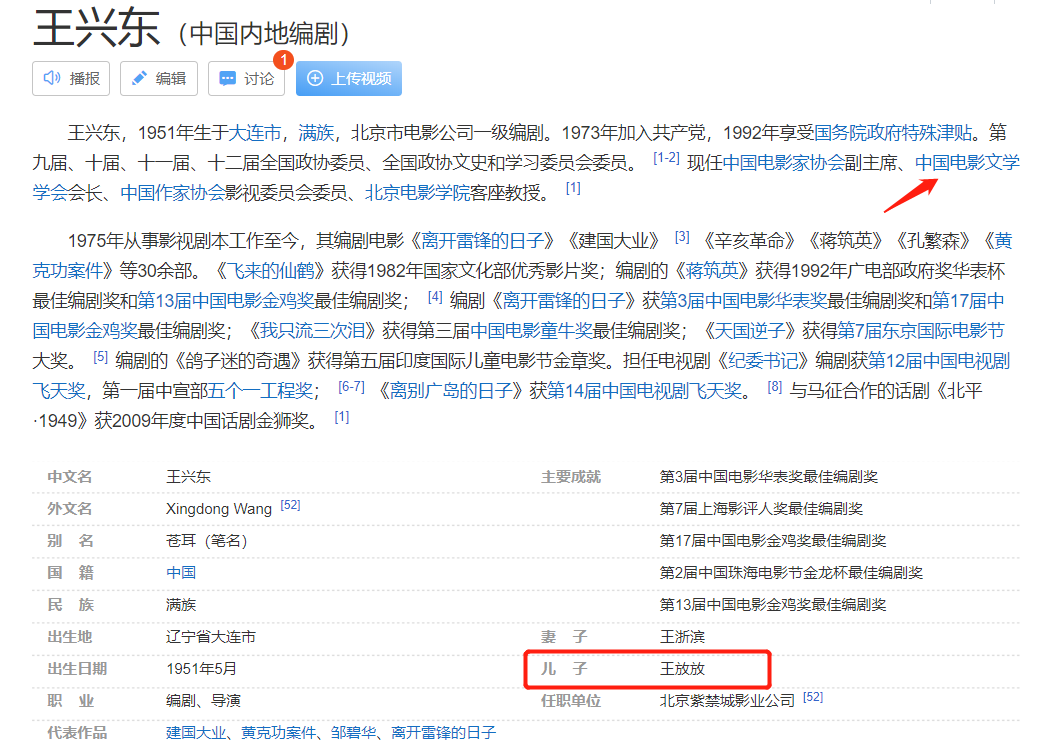Click 第7届上海影评人奖最佳编剧奖 achievement text
Image resolution: width=1054 pixels, height=756 pixels.
pos(761,509)
